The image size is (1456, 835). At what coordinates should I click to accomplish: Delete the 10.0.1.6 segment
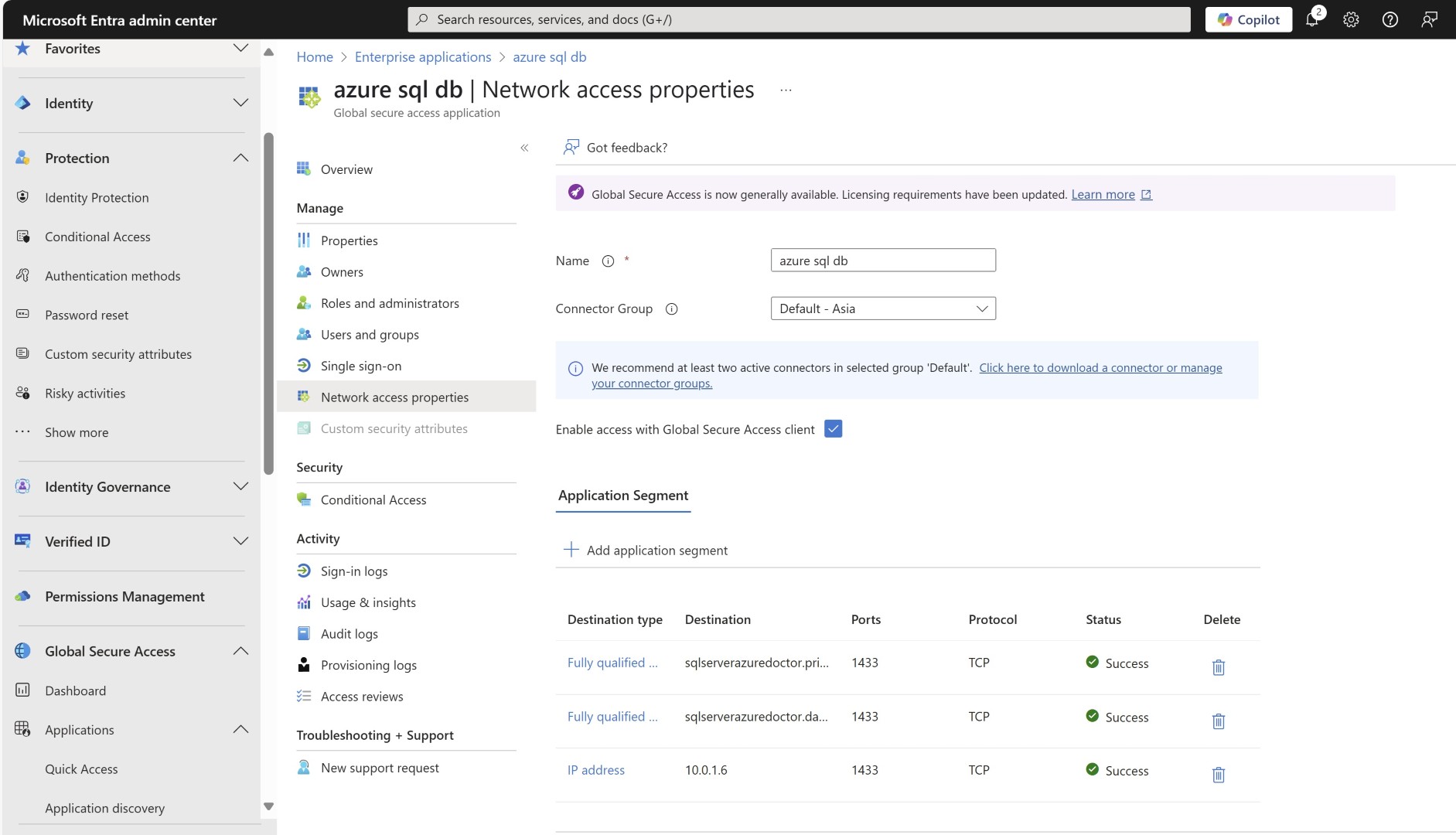(x=1219, y=775)
